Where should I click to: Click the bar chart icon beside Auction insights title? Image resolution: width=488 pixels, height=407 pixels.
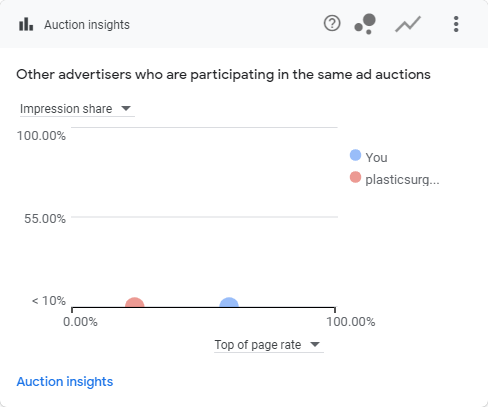[x=26, y=24]
